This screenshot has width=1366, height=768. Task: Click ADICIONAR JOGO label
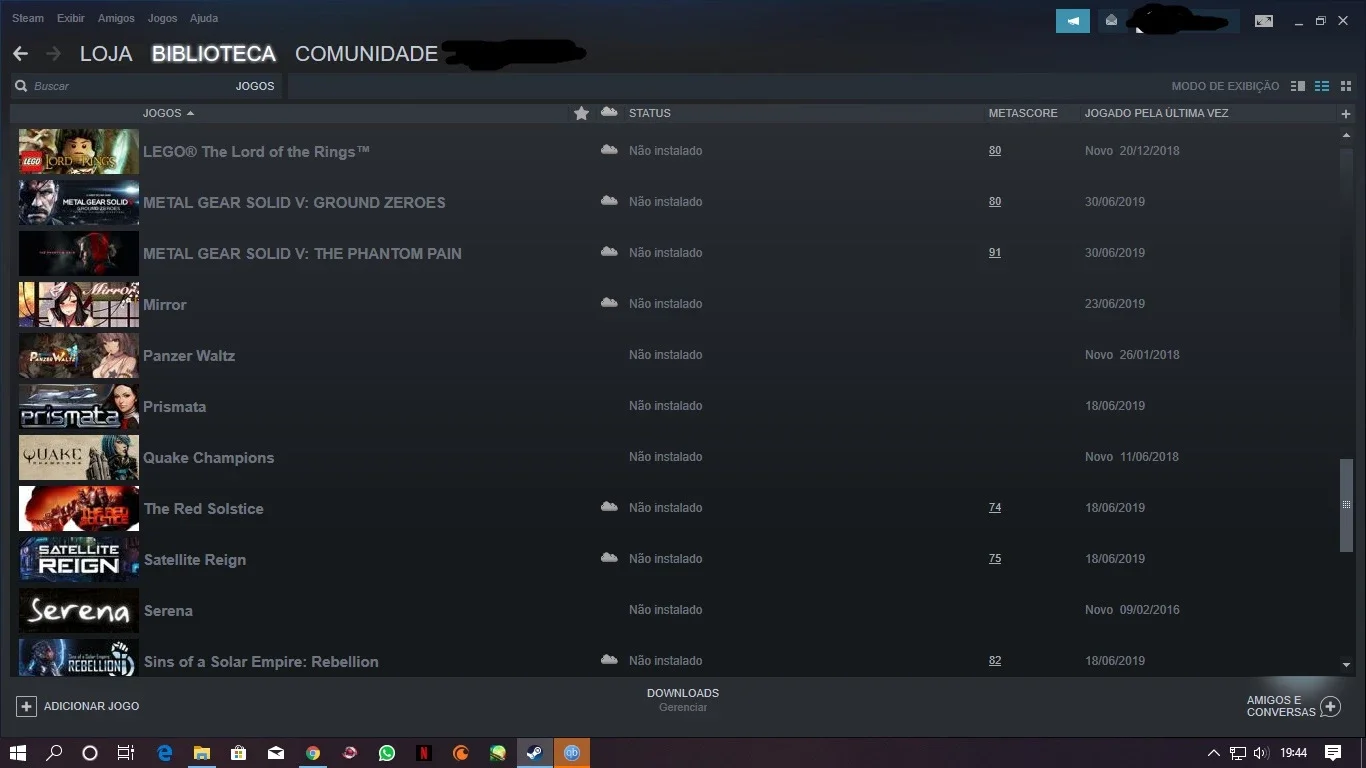click(92, 706)
